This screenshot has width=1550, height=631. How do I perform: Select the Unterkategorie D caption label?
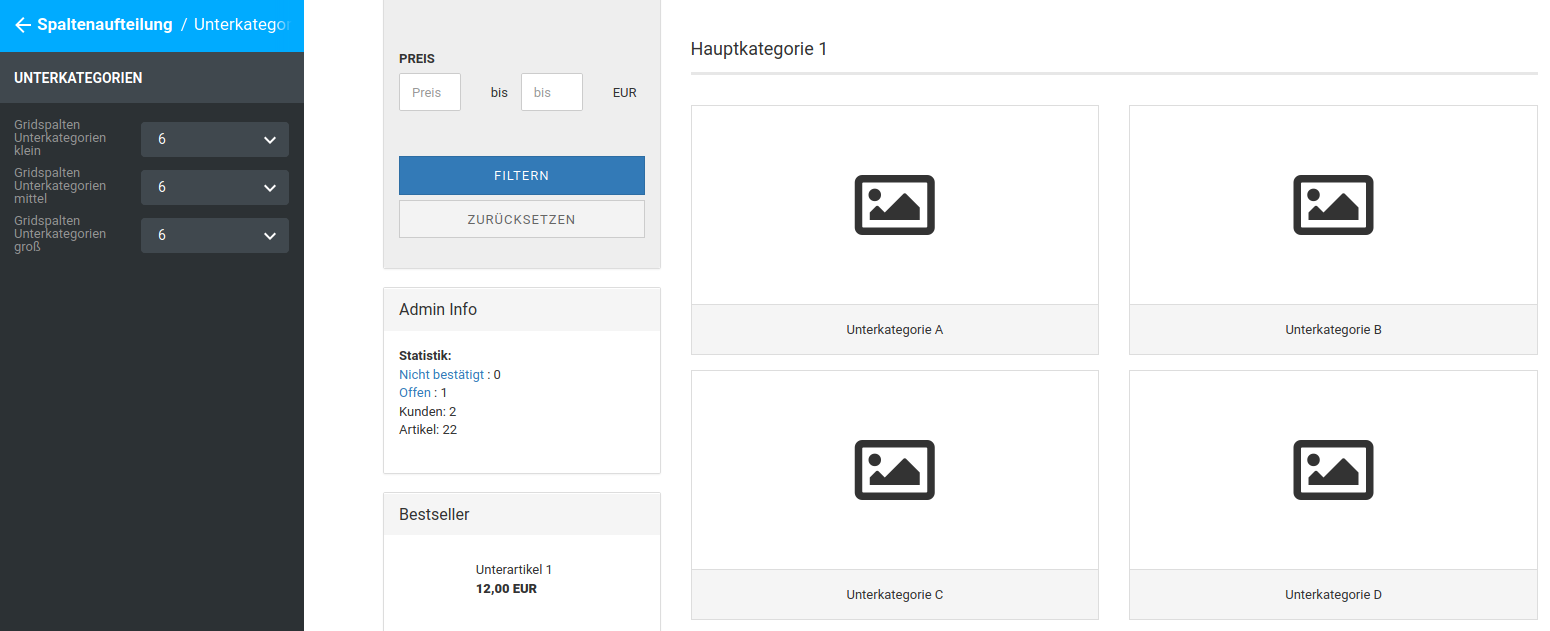1333,595
